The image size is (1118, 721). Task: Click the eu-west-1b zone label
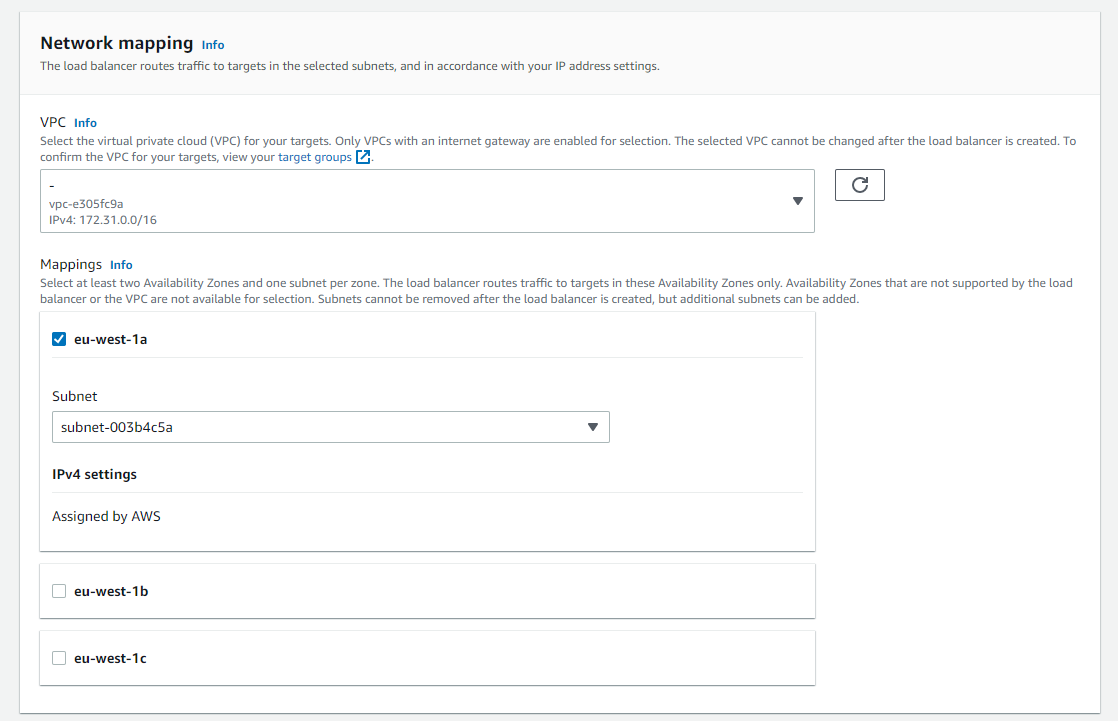coord(111,591)
